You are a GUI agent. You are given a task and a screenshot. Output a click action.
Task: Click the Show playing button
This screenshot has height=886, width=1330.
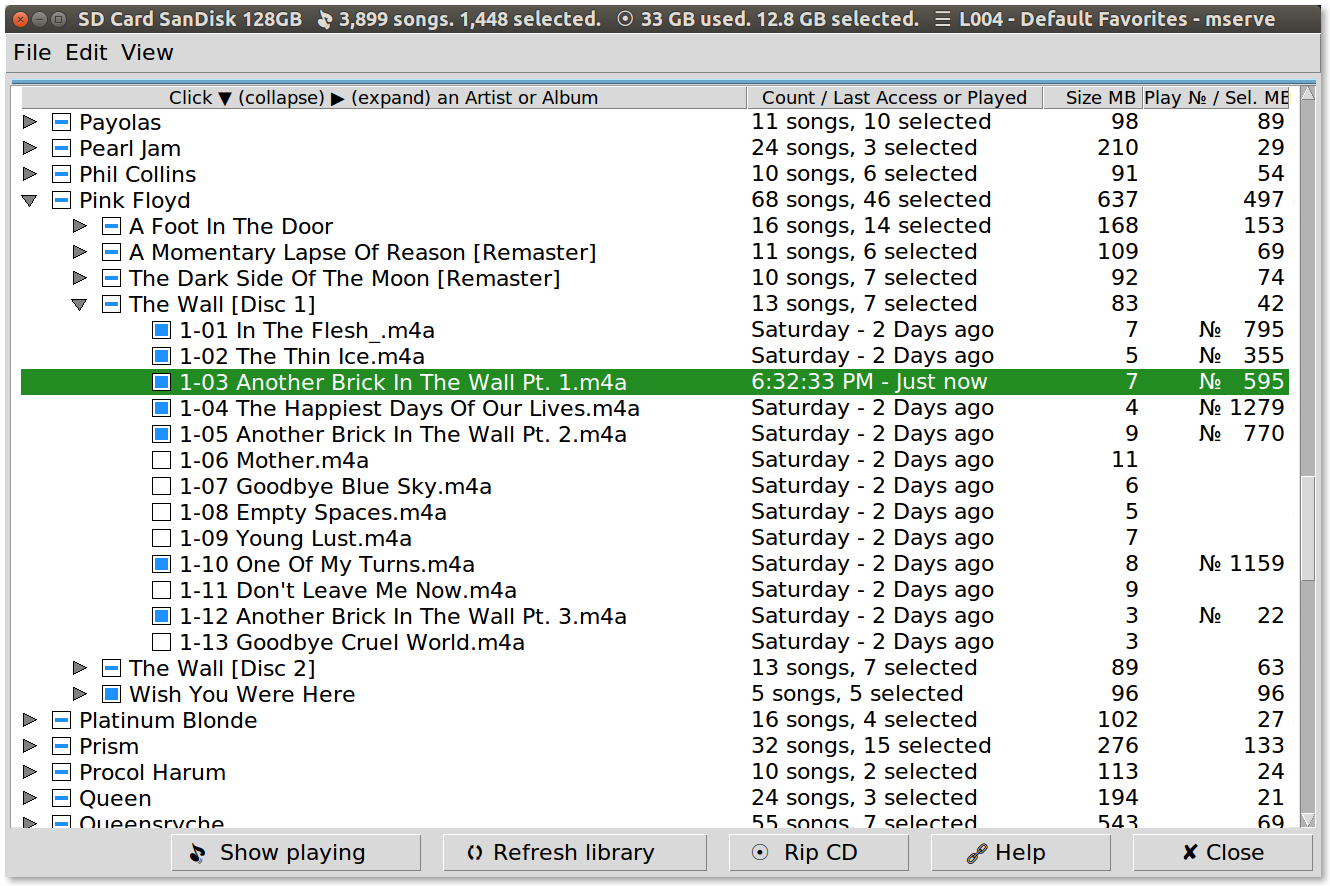(296, 853)
